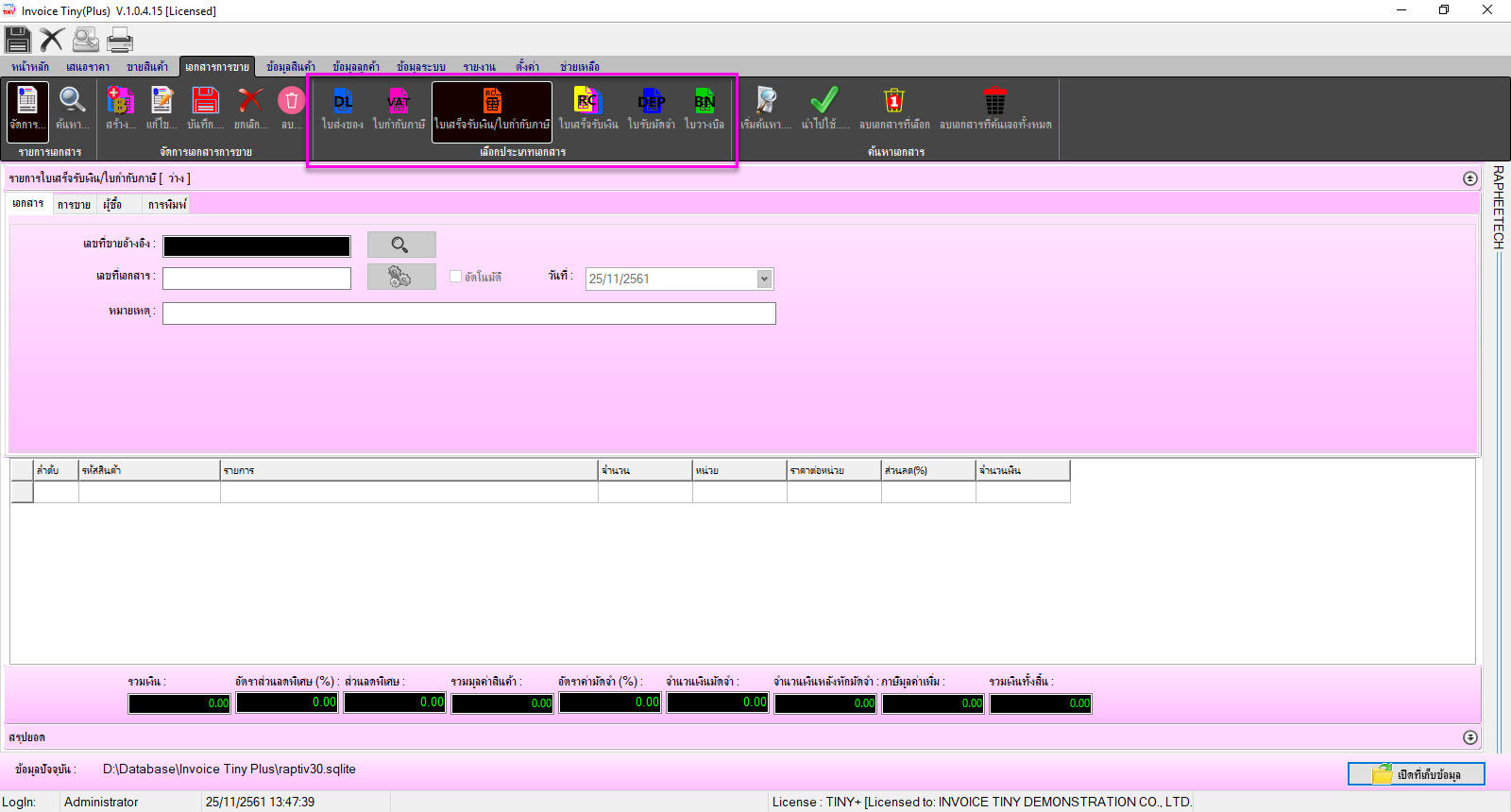This screenshot has width=1511, height=812.
Task: Click the เริ่มค้นหา start search icon
Action: click(766, 110)
